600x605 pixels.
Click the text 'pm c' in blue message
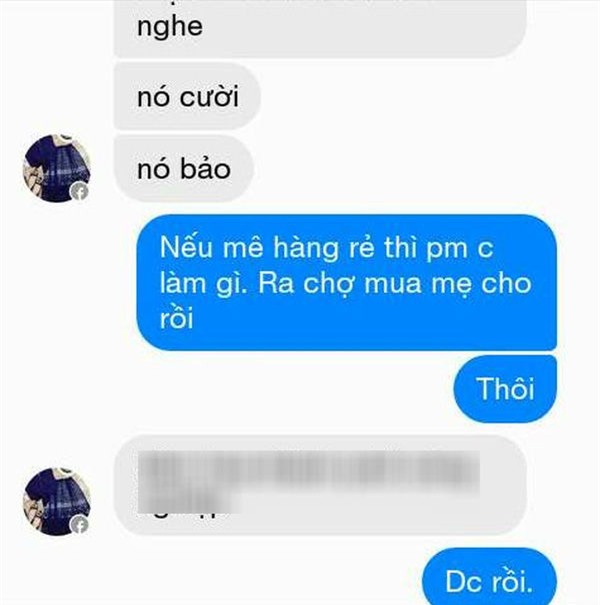click(x=460, y=248)
